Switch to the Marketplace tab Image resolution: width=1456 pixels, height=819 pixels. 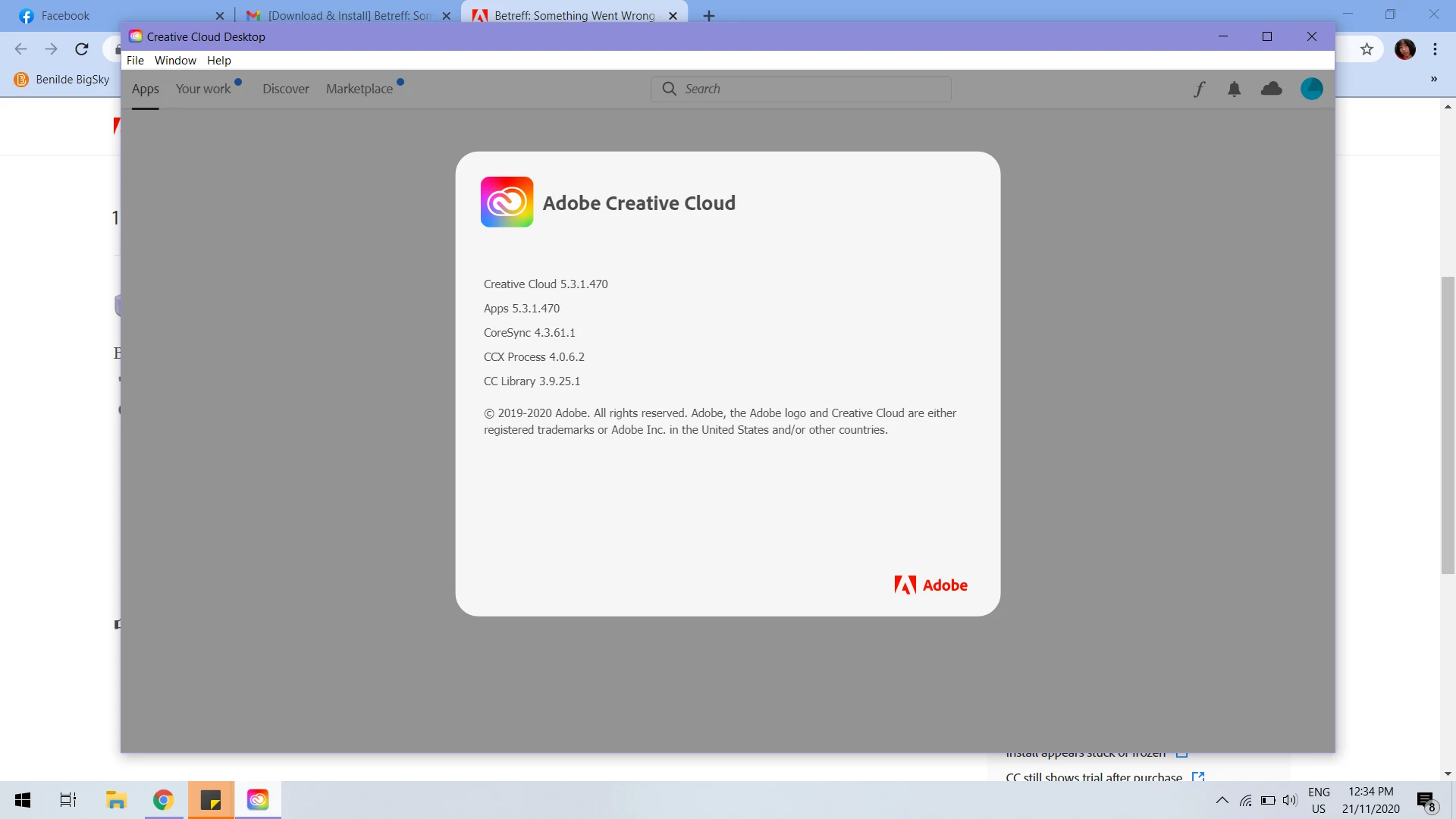tap(359, 89)
